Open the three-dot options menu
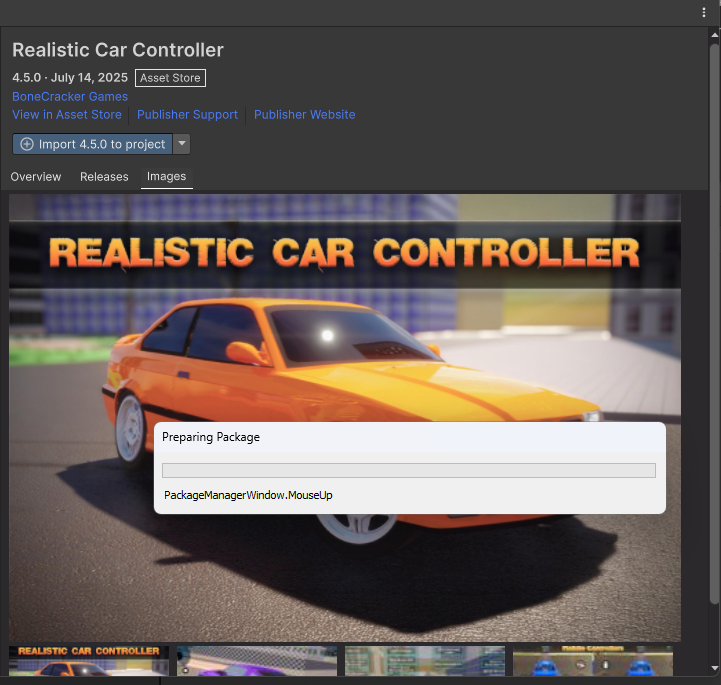This screenshot has height=685, width=721. pos(704,12)
